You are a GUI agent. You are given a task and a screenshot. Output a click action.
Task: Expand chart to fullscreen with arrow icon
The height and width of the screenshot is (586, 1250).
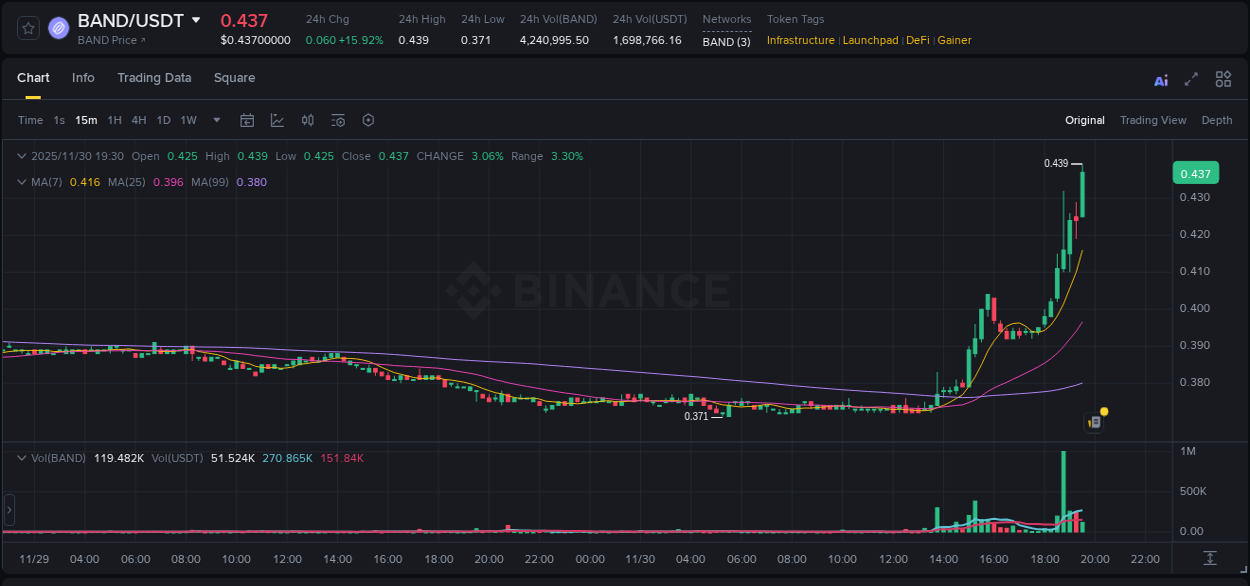[1192, 78]
